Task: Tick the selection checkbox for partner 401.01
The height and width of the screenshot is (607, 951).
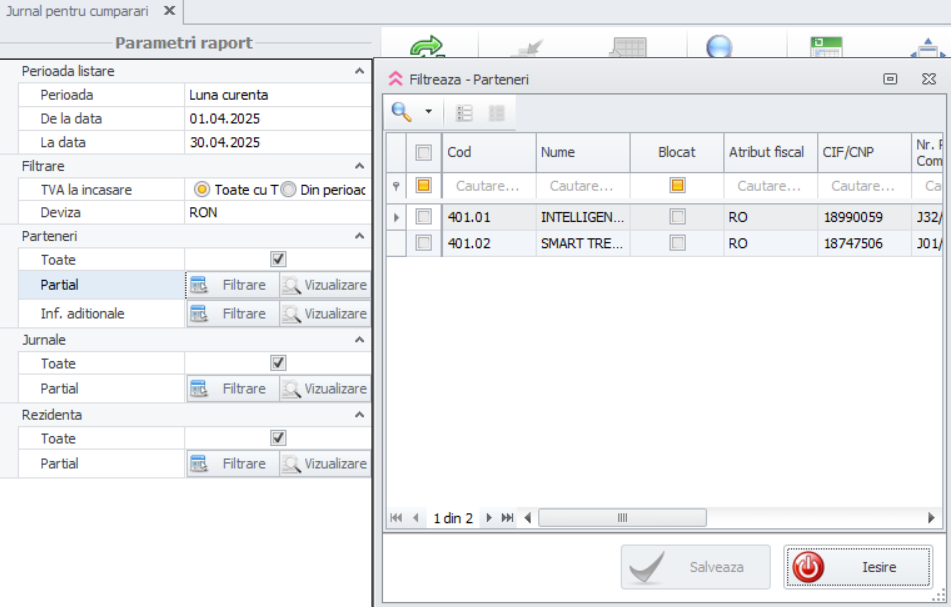Action: [x=424, y=217]
